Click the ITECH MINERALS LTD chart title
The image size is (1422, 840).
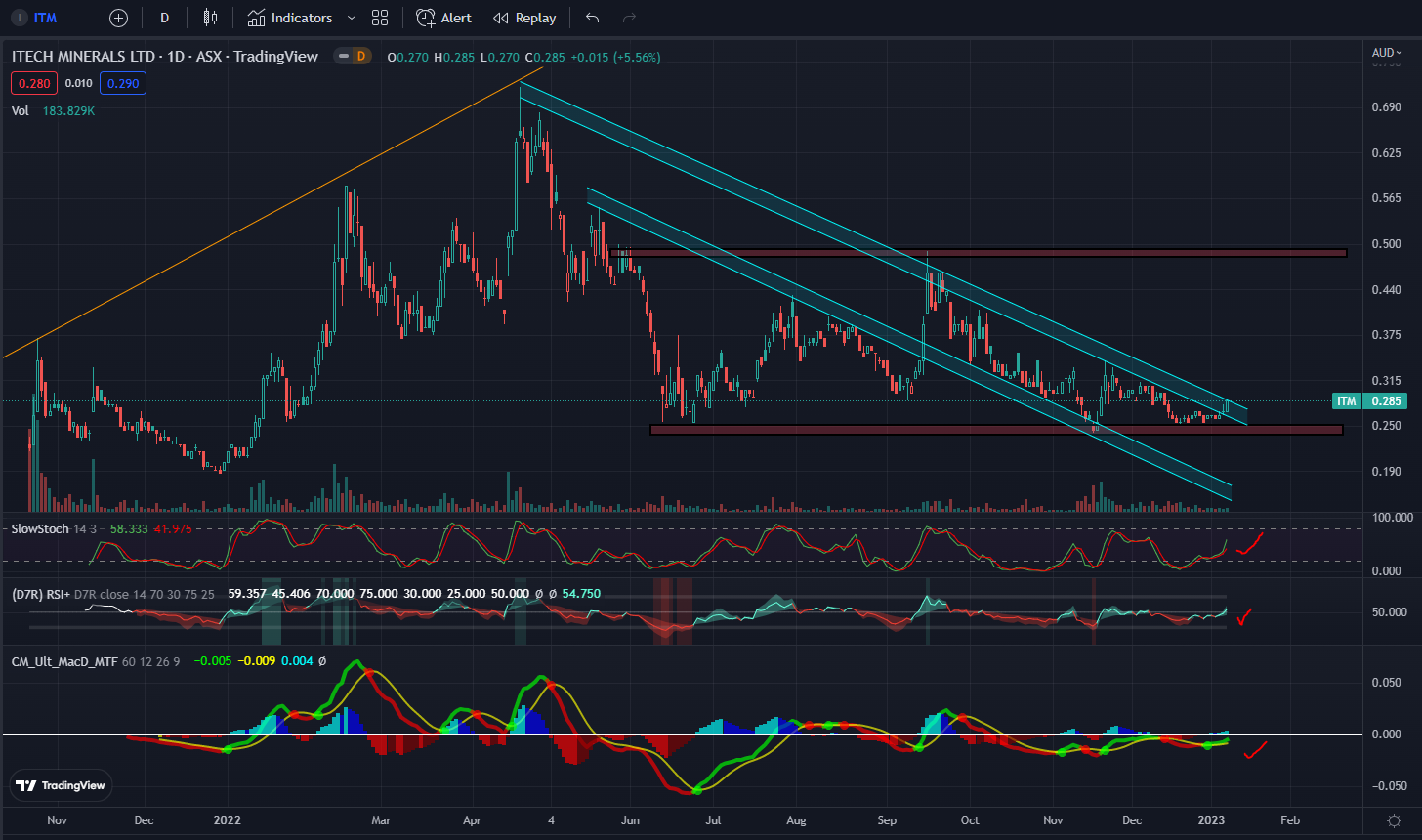click(x=165, y=57)
